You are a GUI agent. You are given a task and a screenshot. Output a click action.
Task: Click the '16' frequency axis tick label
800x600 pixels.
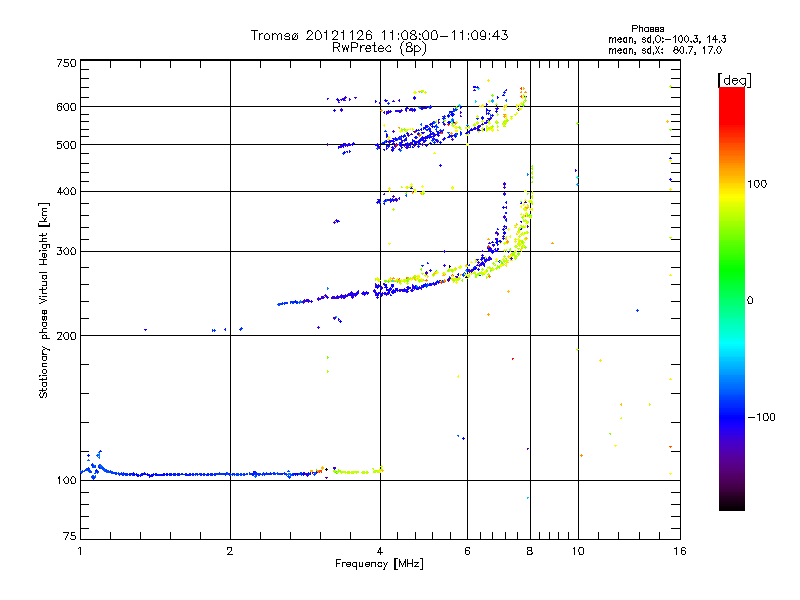(680, 551)
